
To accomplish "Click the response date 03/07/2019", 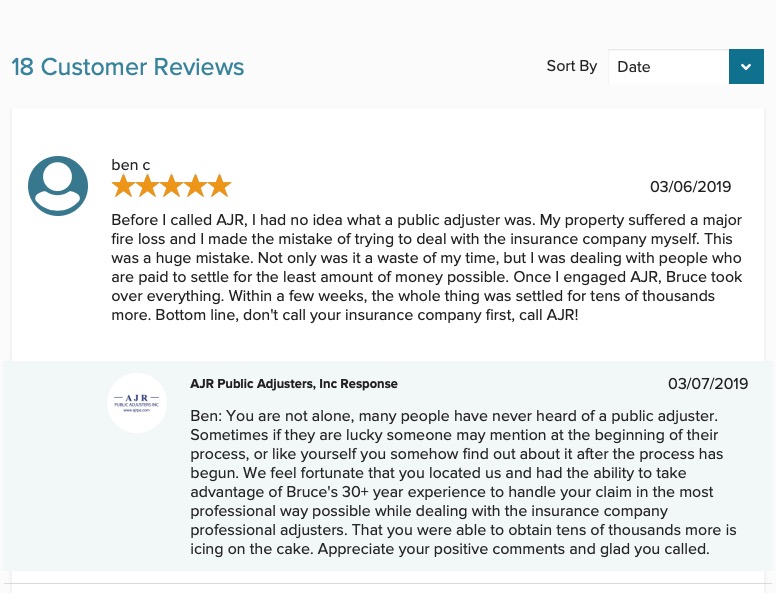I will (708, 384).
